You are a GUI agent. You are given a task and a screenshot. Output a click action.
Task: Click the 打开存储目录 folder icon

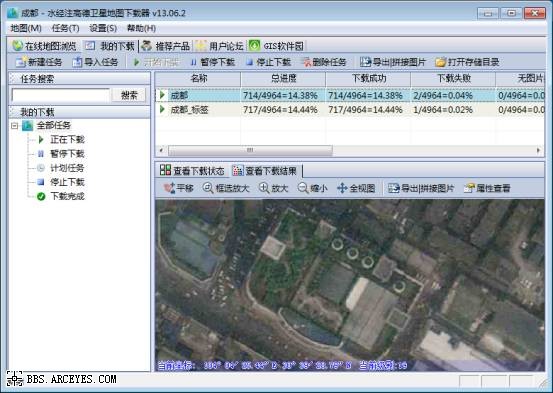click(440, 62)
